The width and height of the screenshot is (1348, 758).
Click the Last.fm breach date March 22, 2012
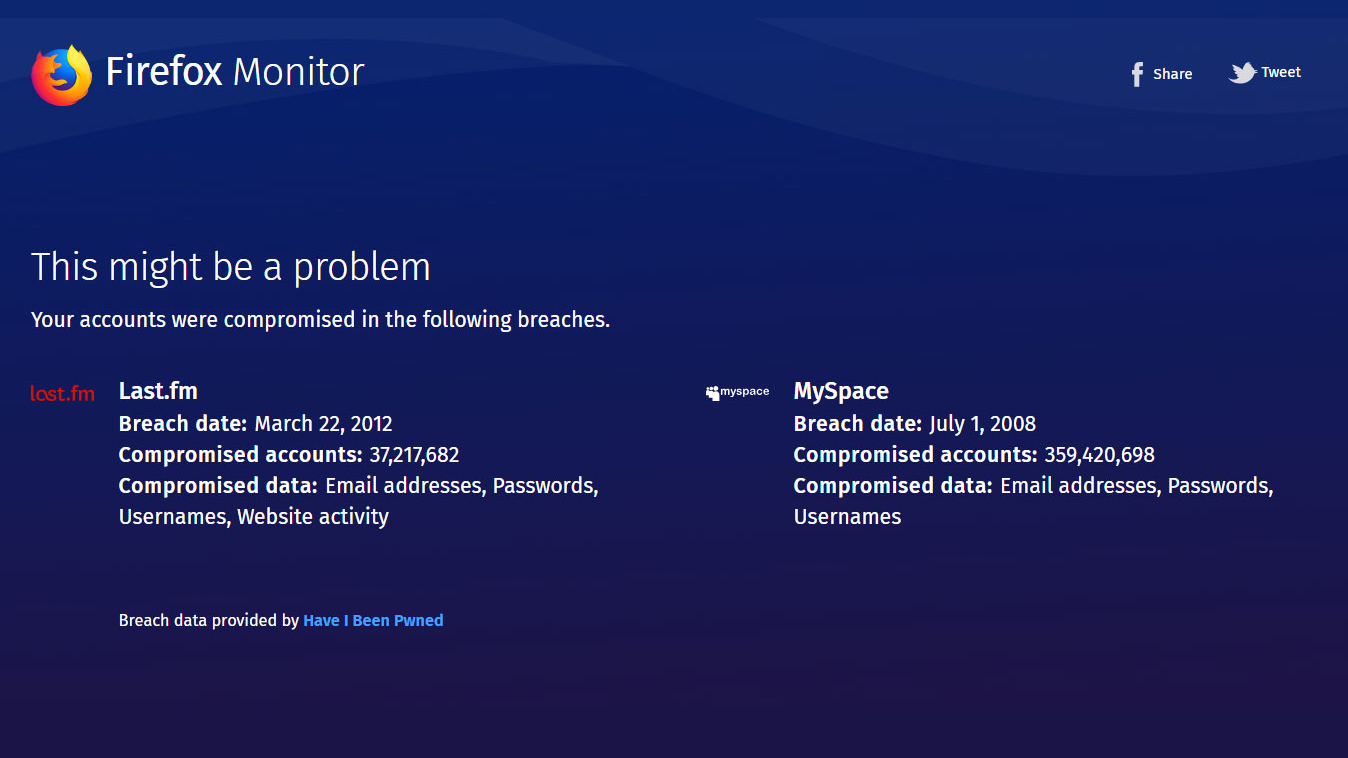(x=323, y=423)
